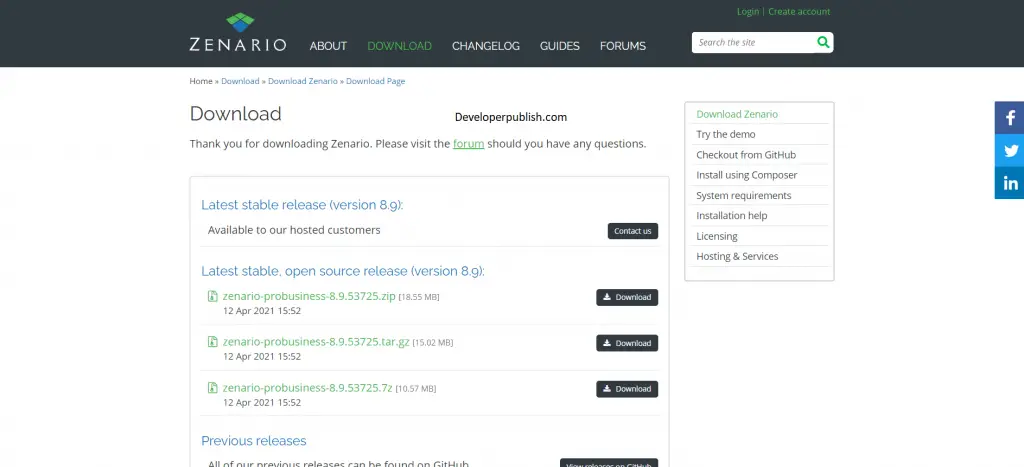Open Checkout from GitHub sidebar item
Screen dimensions: 1024x467
tap(746, 155)
